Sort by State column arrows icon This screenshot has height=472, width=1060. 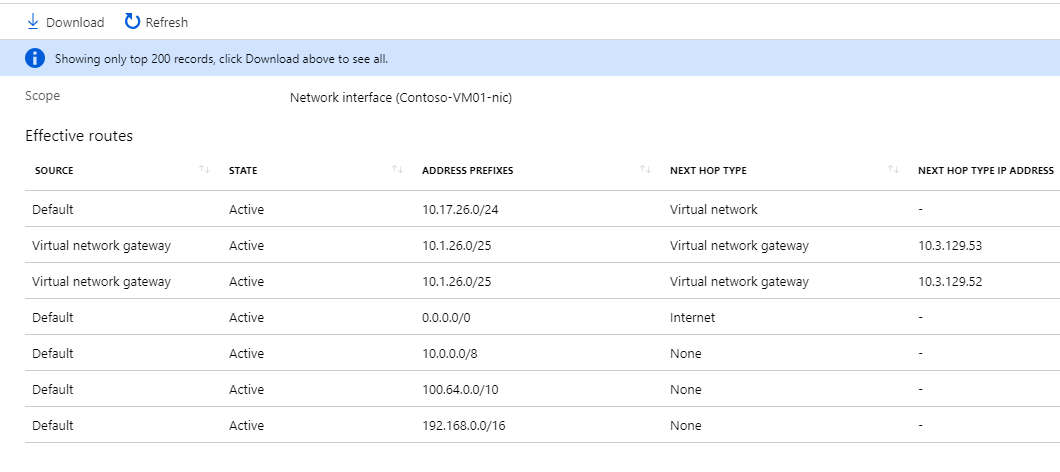(x=398, y=170)
